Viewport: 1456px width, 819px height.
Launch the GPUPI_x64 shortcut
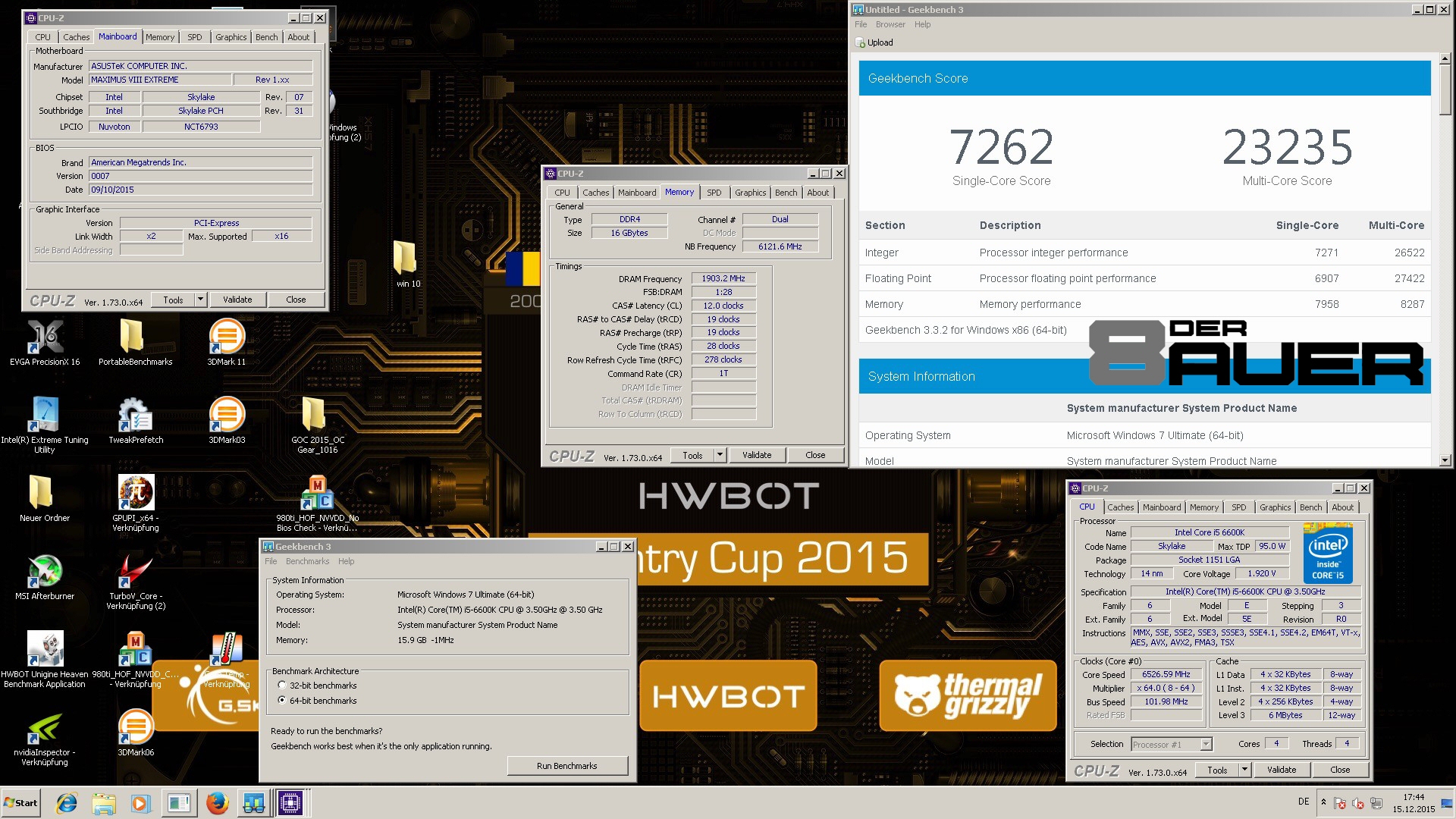136,503
